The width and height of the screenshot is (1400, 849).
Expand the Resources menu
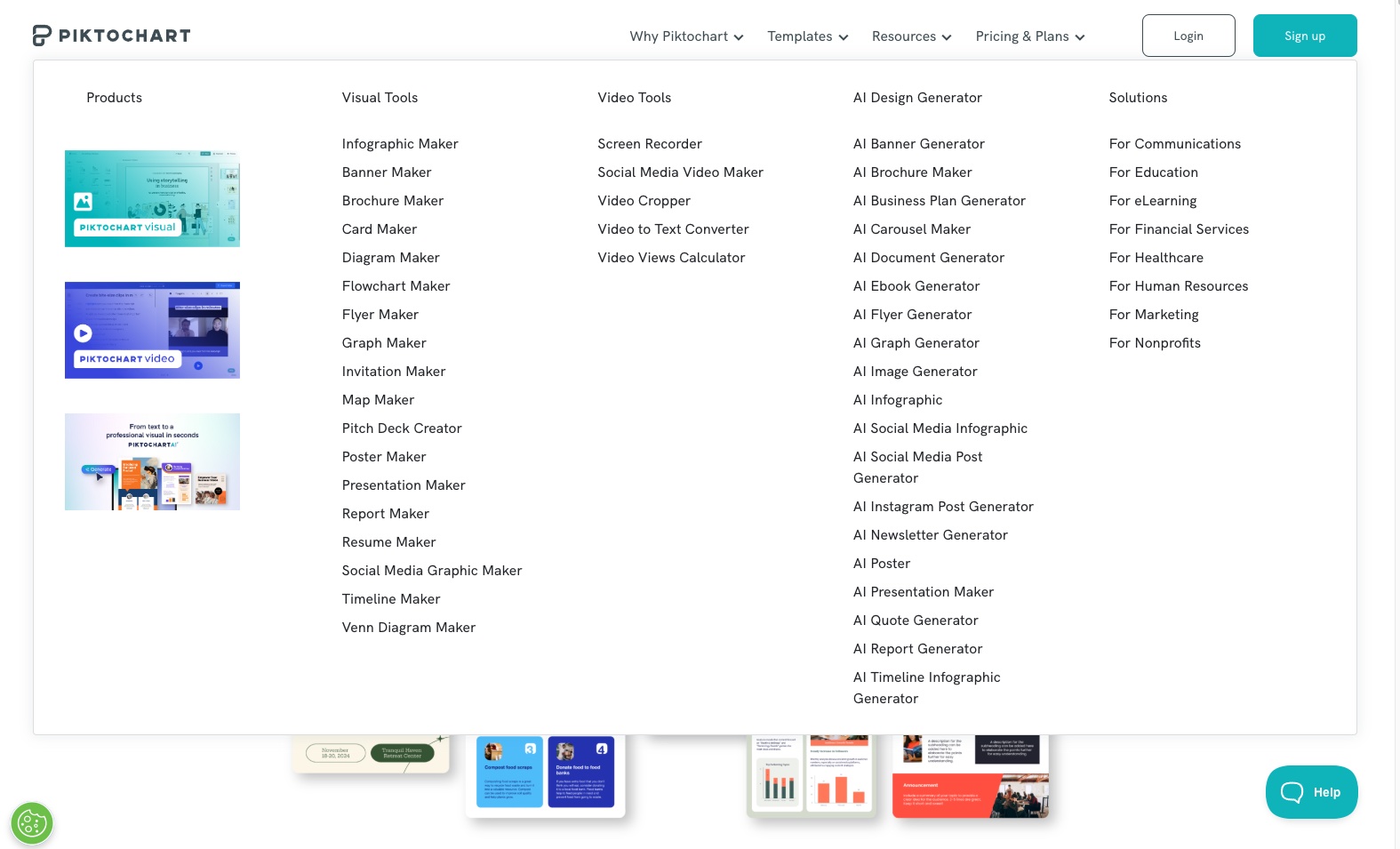(x=911, y=36)
